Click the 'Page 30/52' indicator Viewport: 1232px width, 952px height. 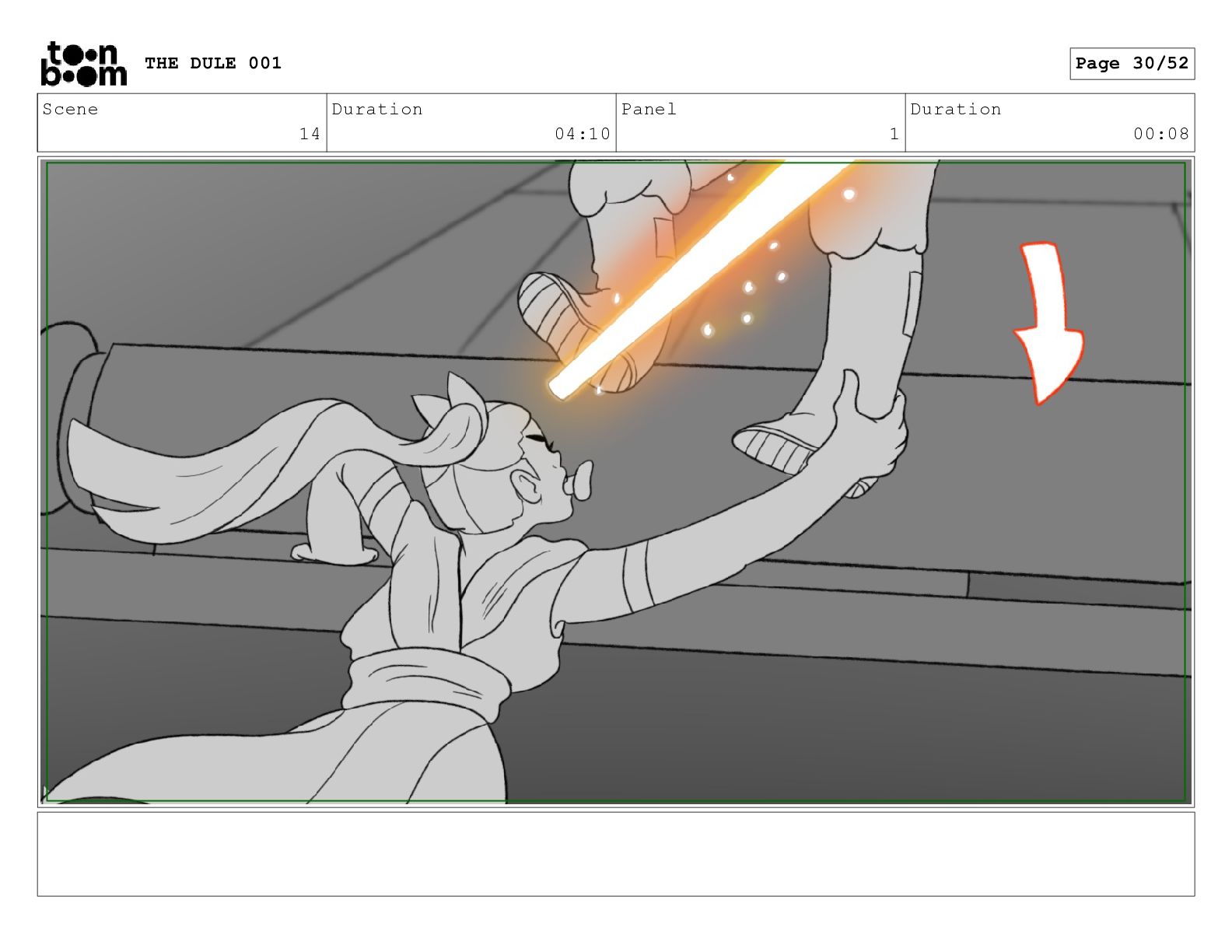pyautogui.click(x=1132, y=64)
